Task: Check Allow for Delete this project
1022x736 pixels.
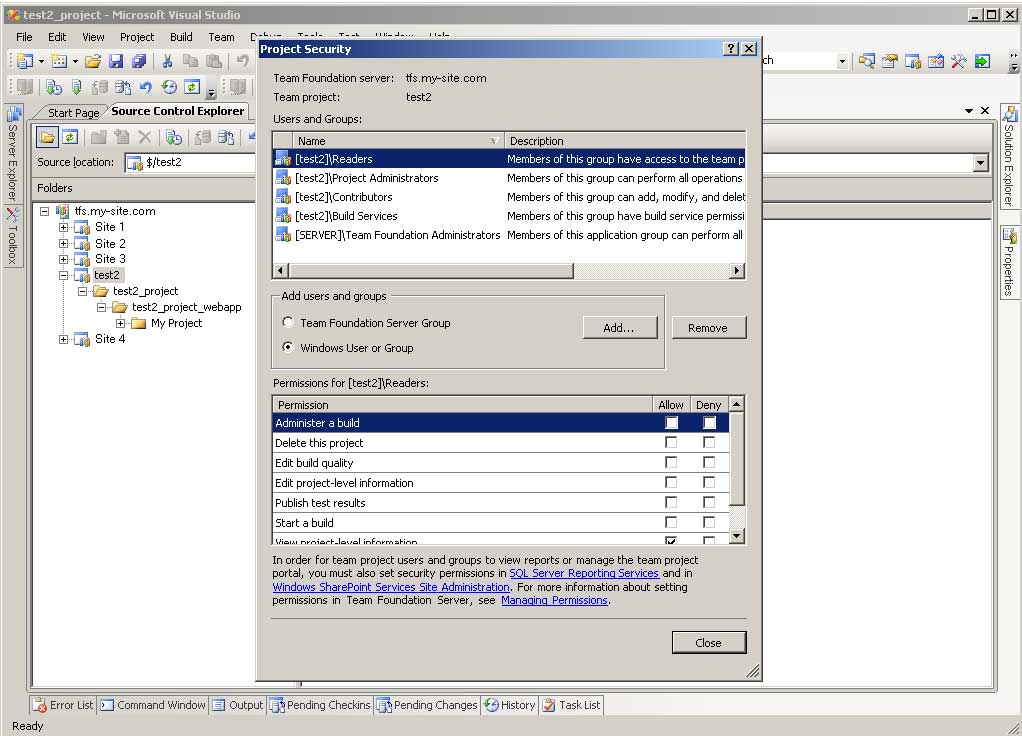Action: (x=671, y=443)
